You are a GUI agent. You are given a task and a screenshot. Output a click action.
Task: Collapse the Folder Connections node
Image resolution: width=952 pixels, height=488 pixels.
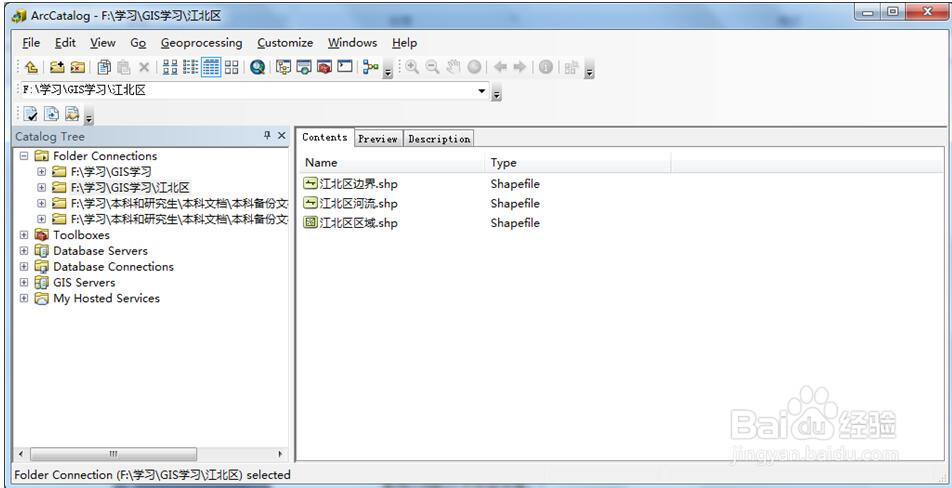(x=24, y=156)
